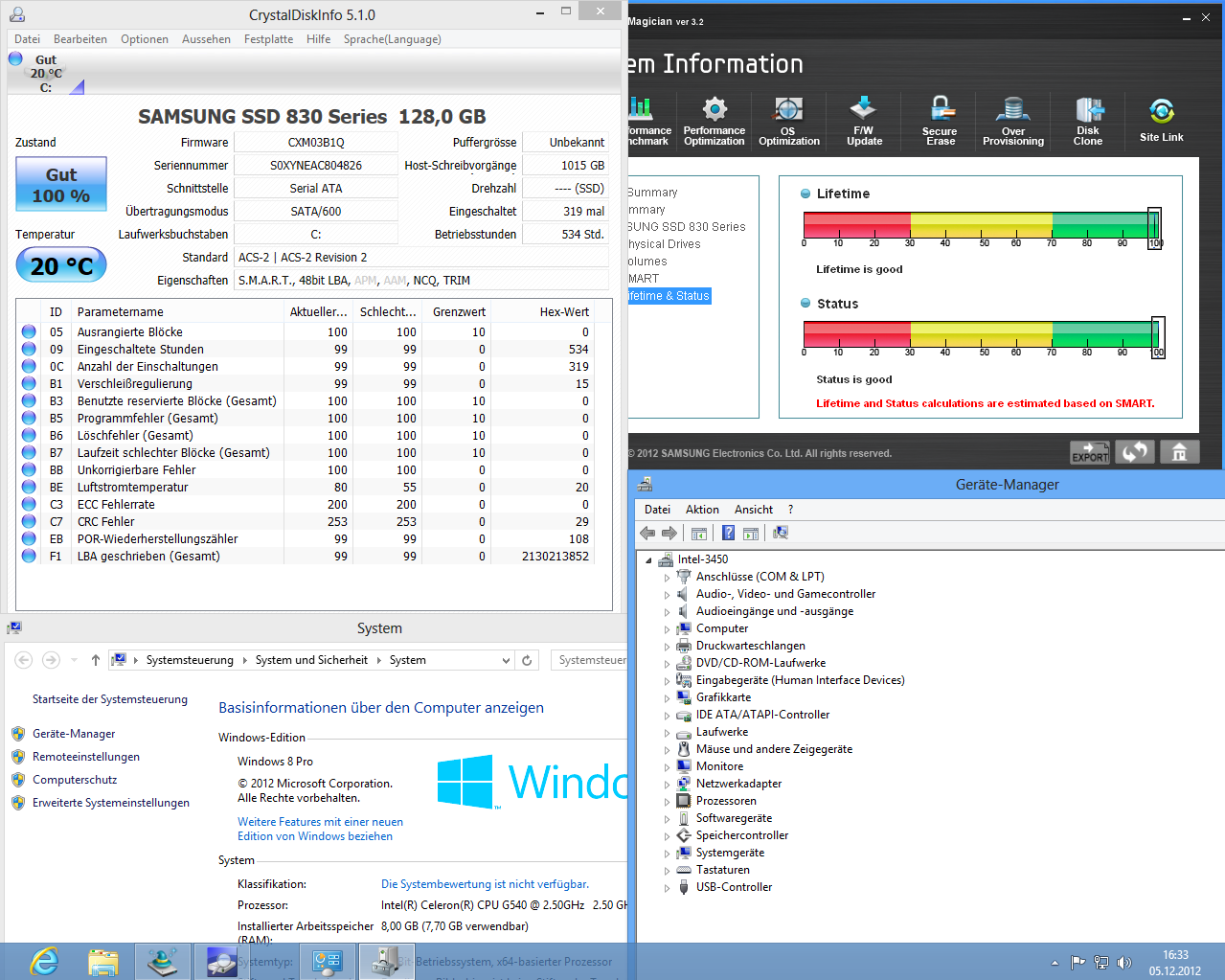Click forward arrow in Geräte-Manager toolbar
The image size is (1225, 980).
tap(669, 534)
